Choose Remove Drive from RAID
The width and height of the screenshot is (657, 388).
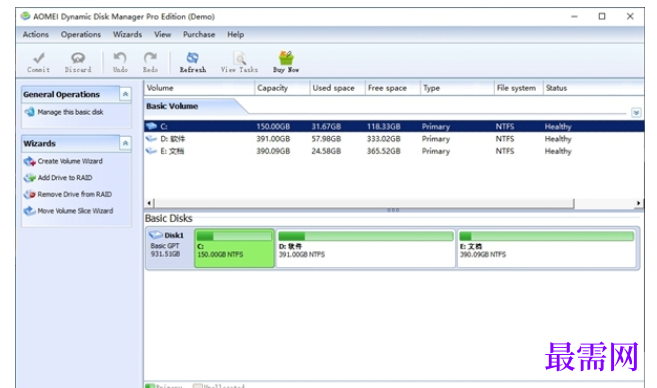click(x=75, y=194)
